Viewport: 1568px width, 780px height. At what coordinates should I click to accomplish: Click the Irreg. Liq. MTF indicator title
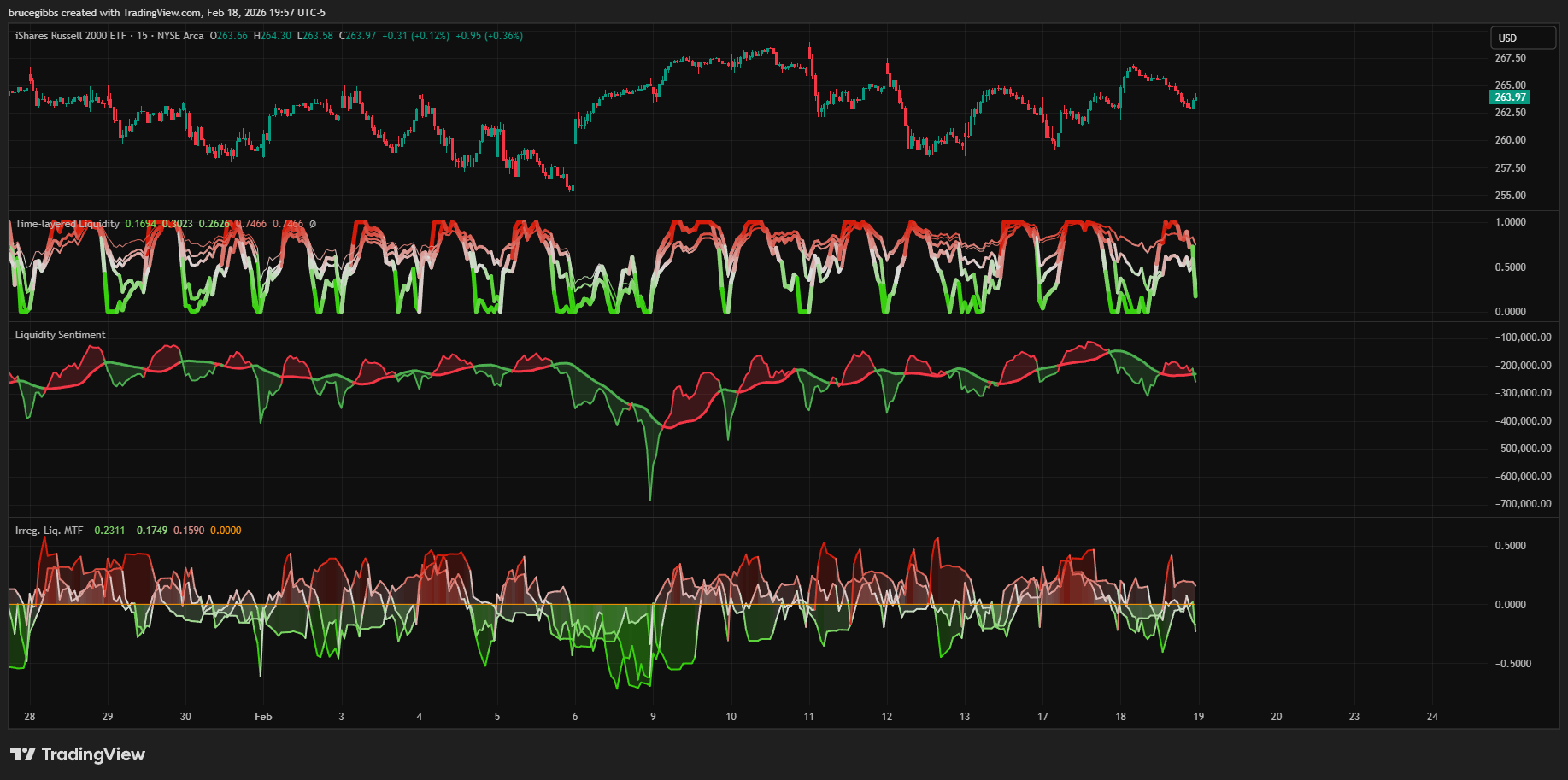[x=49, y=531]
